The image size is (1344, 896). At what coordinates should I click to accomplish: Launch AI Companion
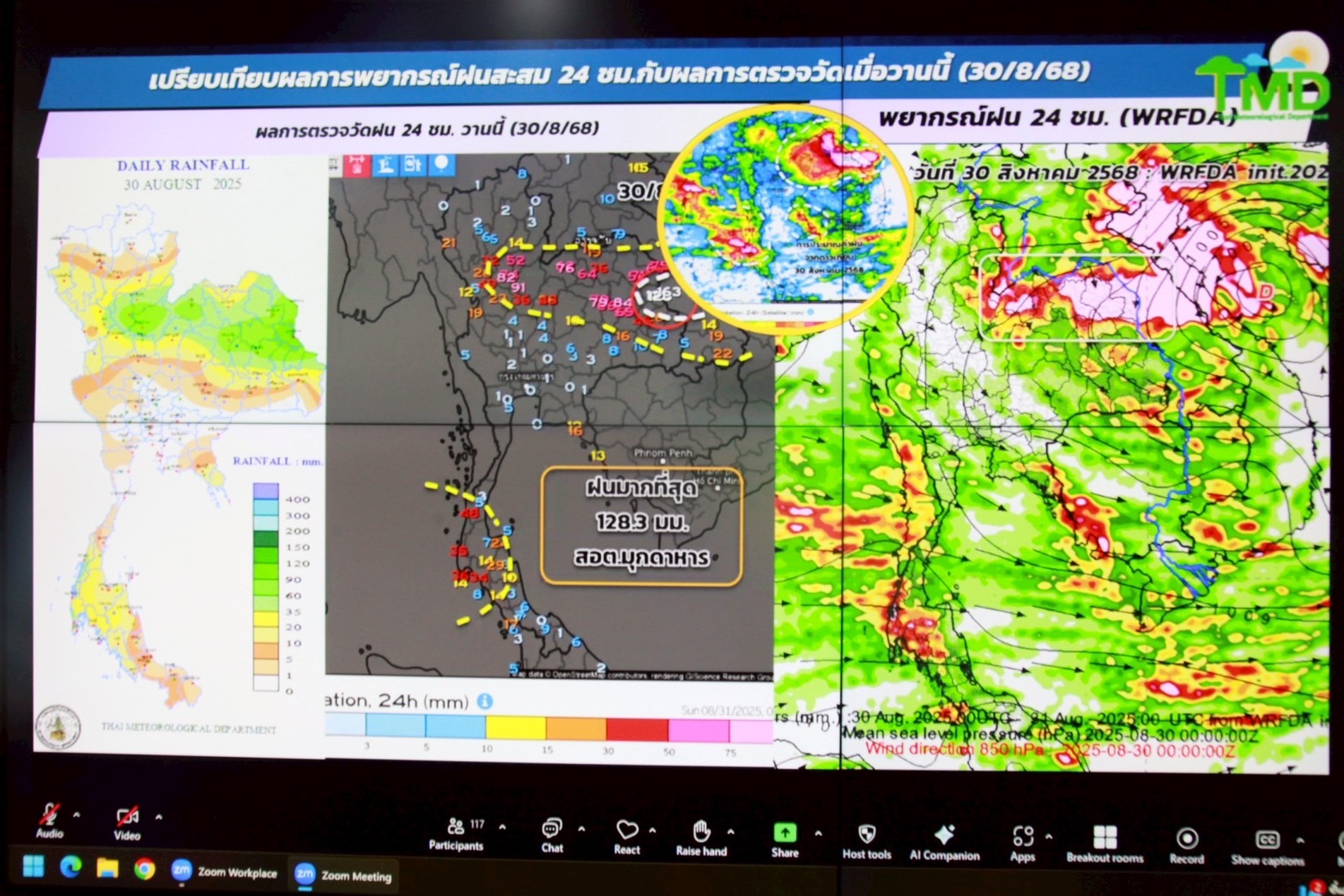944,839
